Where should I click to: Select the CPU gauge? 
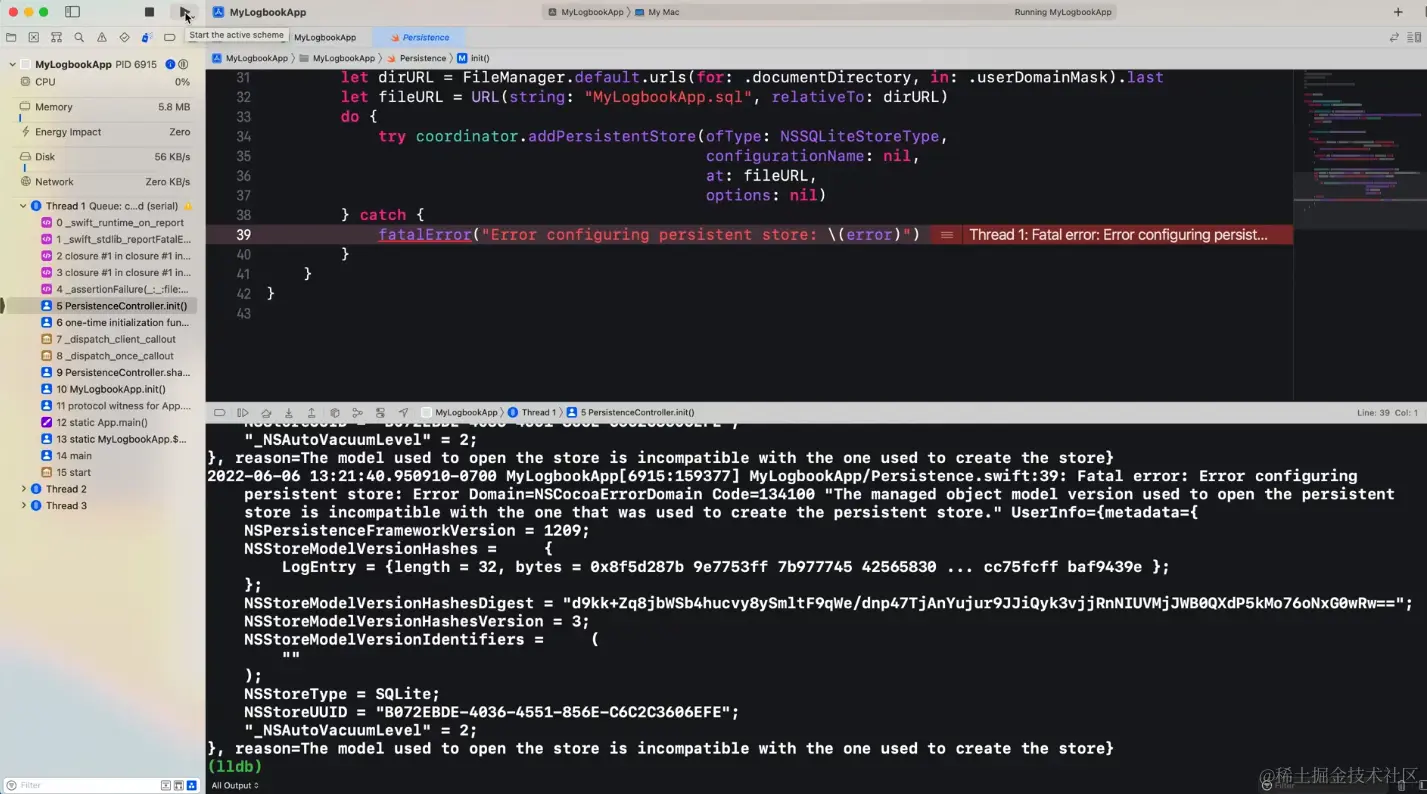pyautogui.click(x=104, y=82)
